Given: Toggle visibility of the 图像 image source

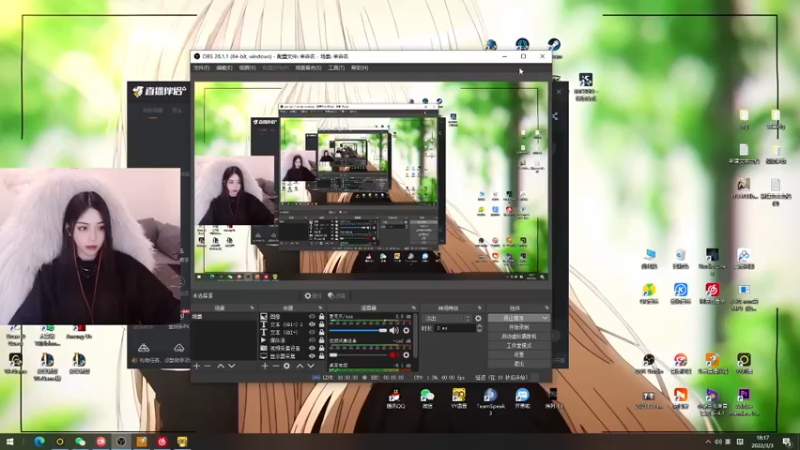Looking at the screenshot, I should point(312,317).
